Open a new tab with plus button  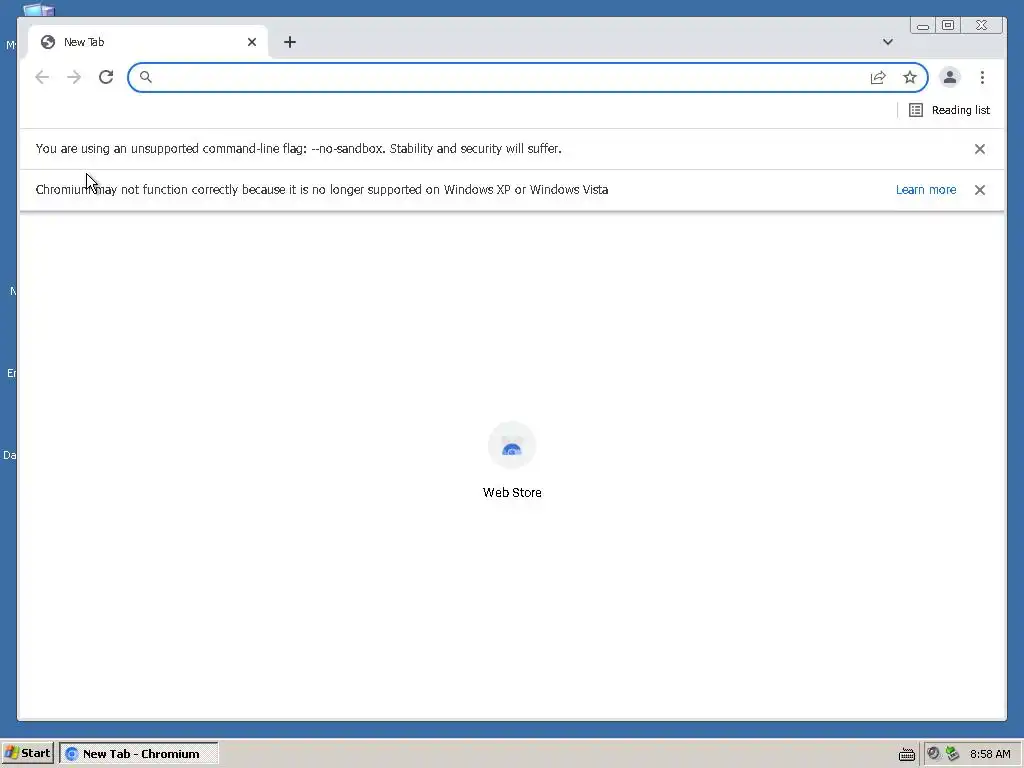coord(290,42)
